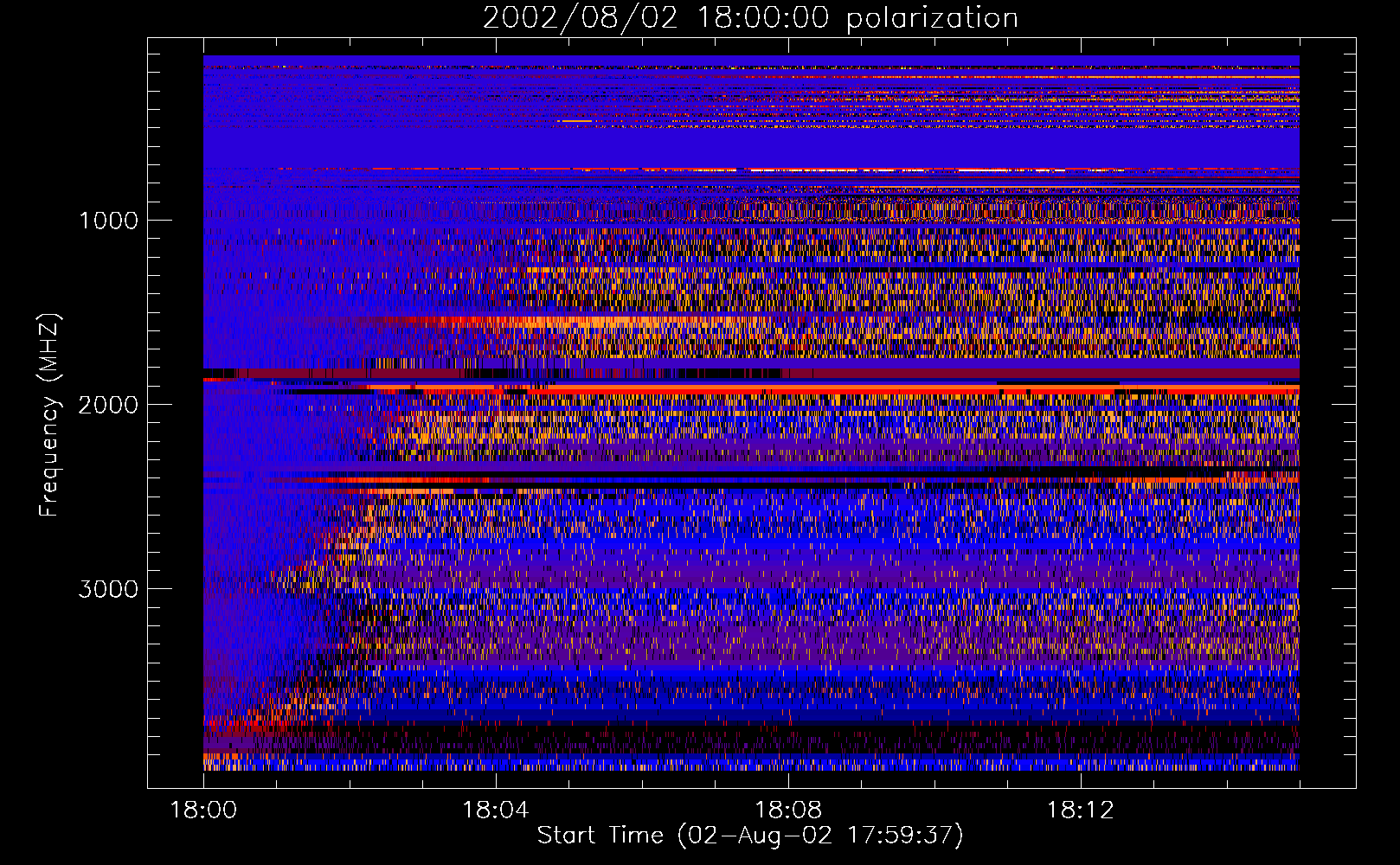Click the 2000 frequency tick label
This screenshot has width=1400, height=865.
coord(108,405)
